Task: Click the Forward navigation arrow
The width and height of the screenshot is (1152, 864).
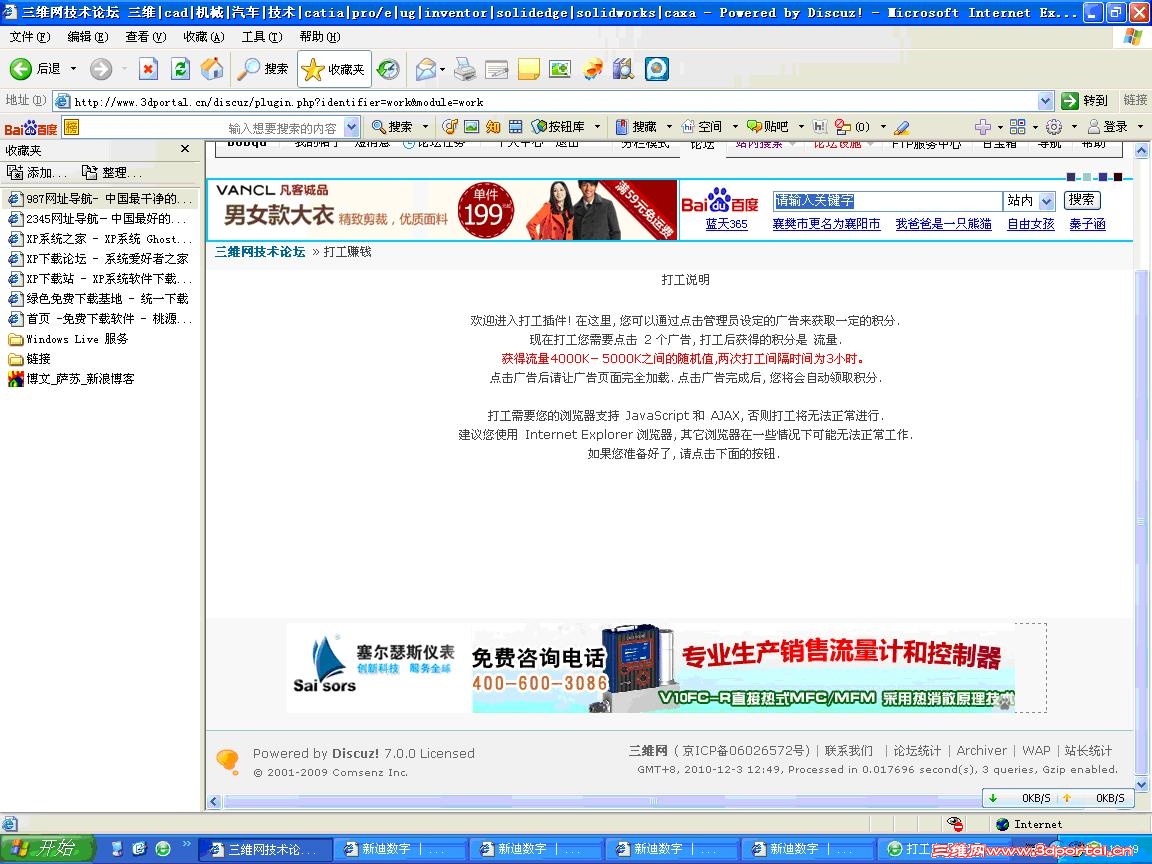Action: click(x=101, y=69)
